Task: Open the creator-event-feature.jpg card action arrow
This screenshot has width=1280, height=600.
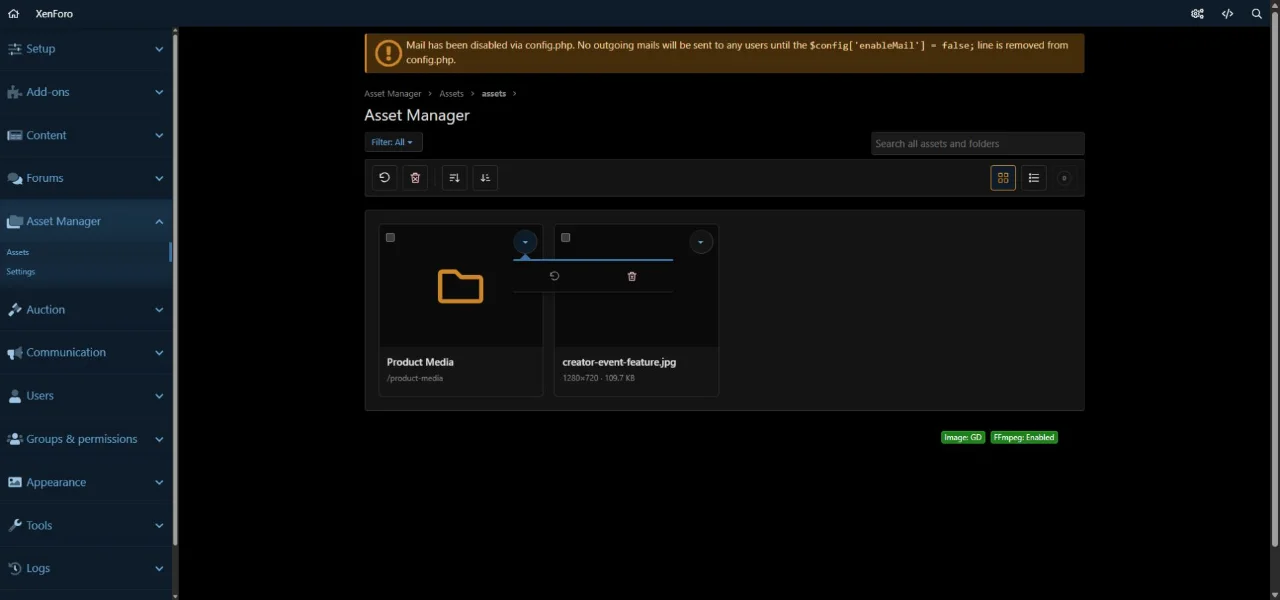Action: click(700, 242)
